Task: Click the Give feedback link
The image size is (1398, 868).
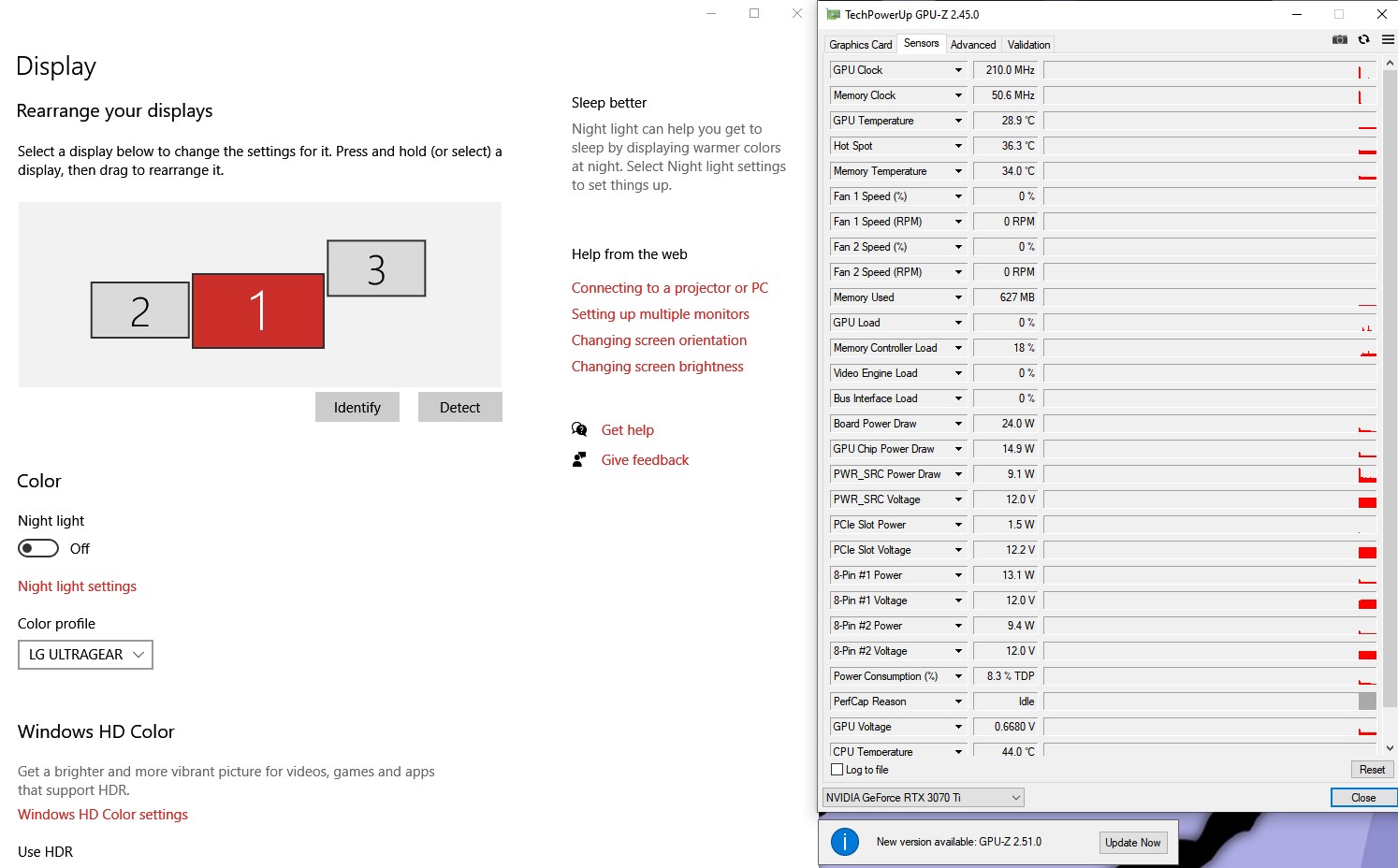Action: click(x=645, y=460)
